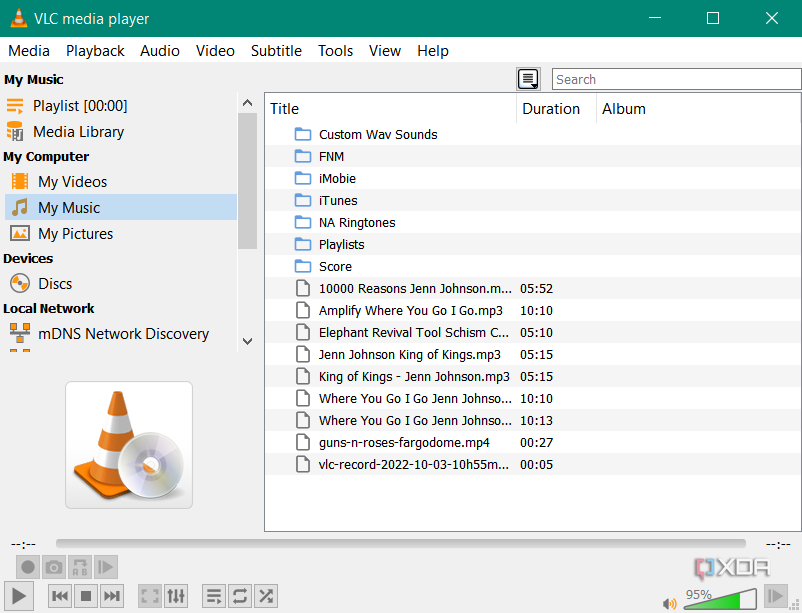Open the Media menu
Image resolution: width=802 pixels, height=613 pixels.
29,51
